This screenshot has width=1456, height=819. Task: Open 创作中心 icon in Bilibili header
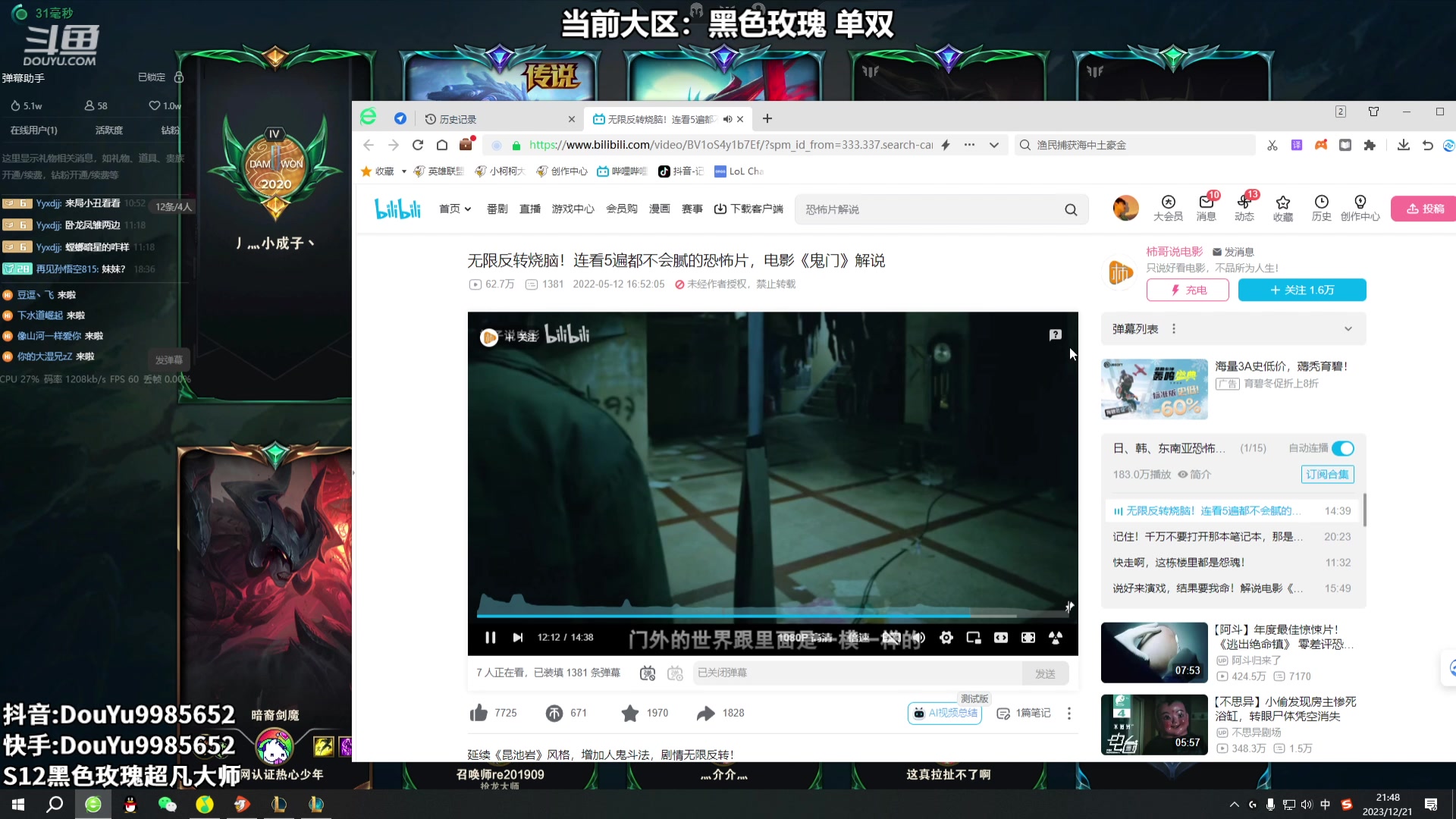click(1360, 207)
